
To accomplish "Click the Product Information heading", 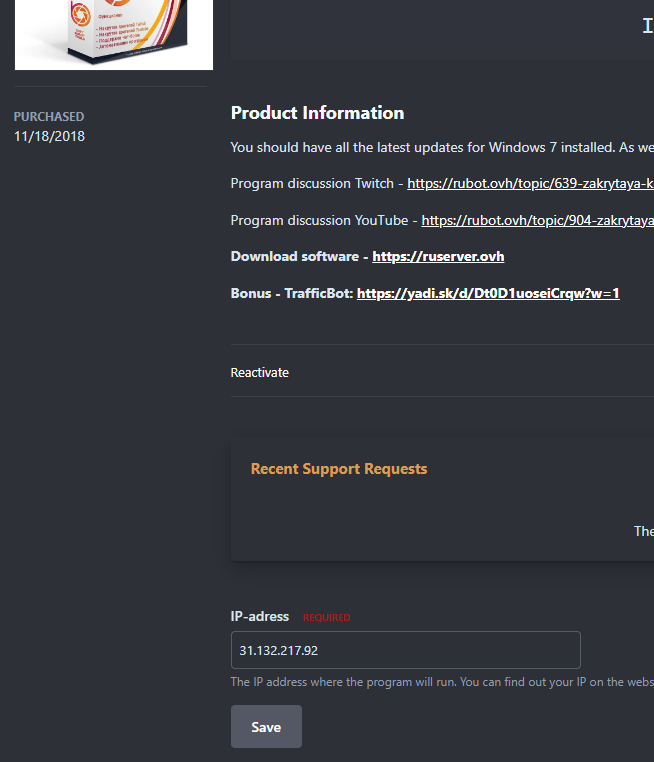I will click(x=317, y=113).
